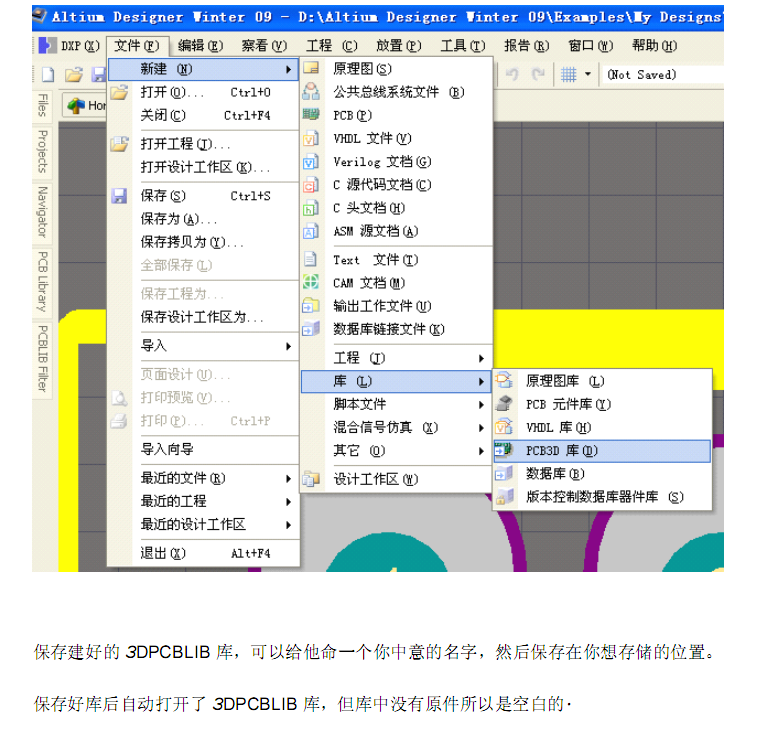The image size is (784, 754).
Task: Click the 数据库 (B) library icon
Action: pyautogui.click(x=504, y=473)
